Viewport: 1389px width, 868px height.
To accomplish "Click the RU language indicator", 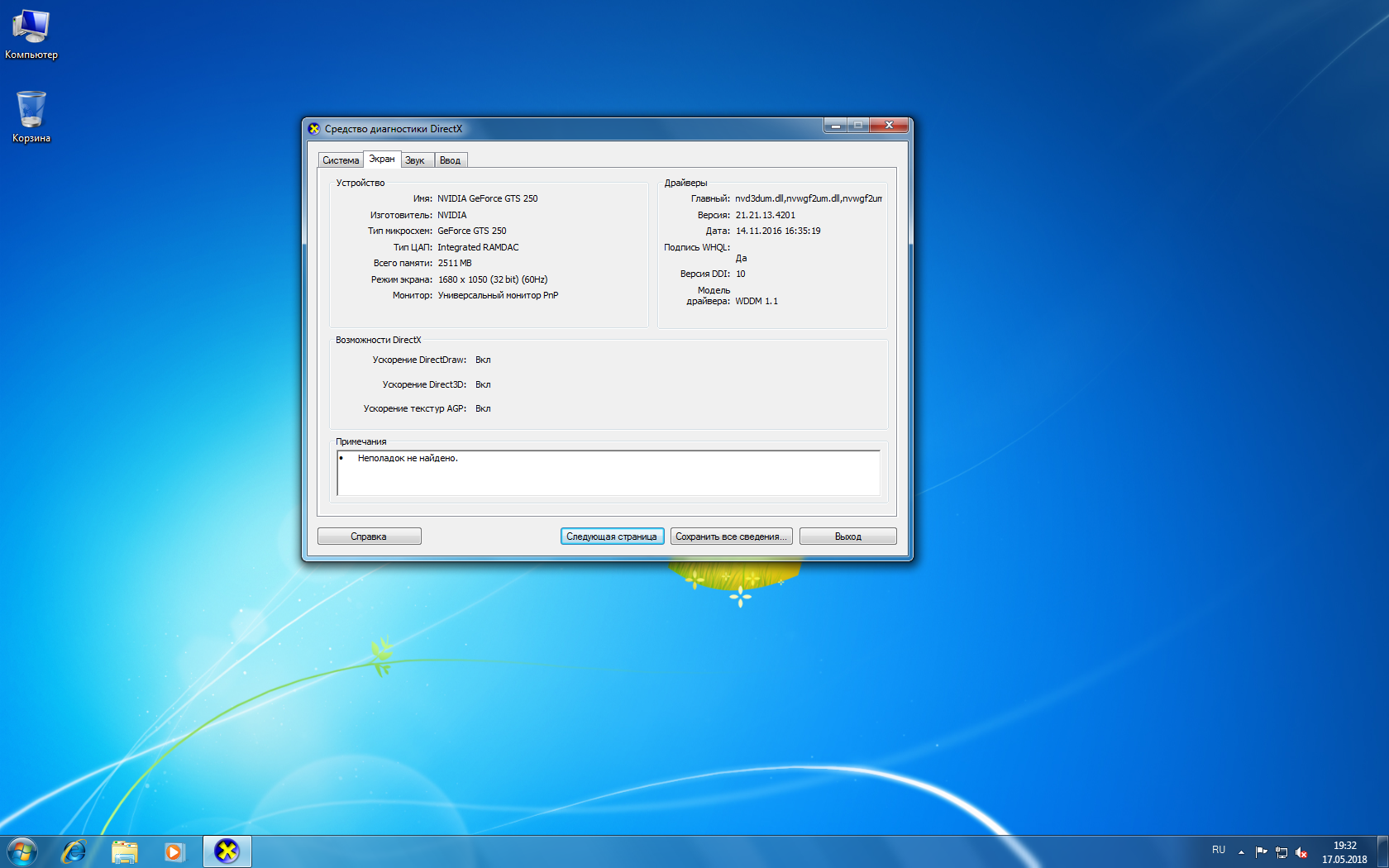I will point(1219,850).
